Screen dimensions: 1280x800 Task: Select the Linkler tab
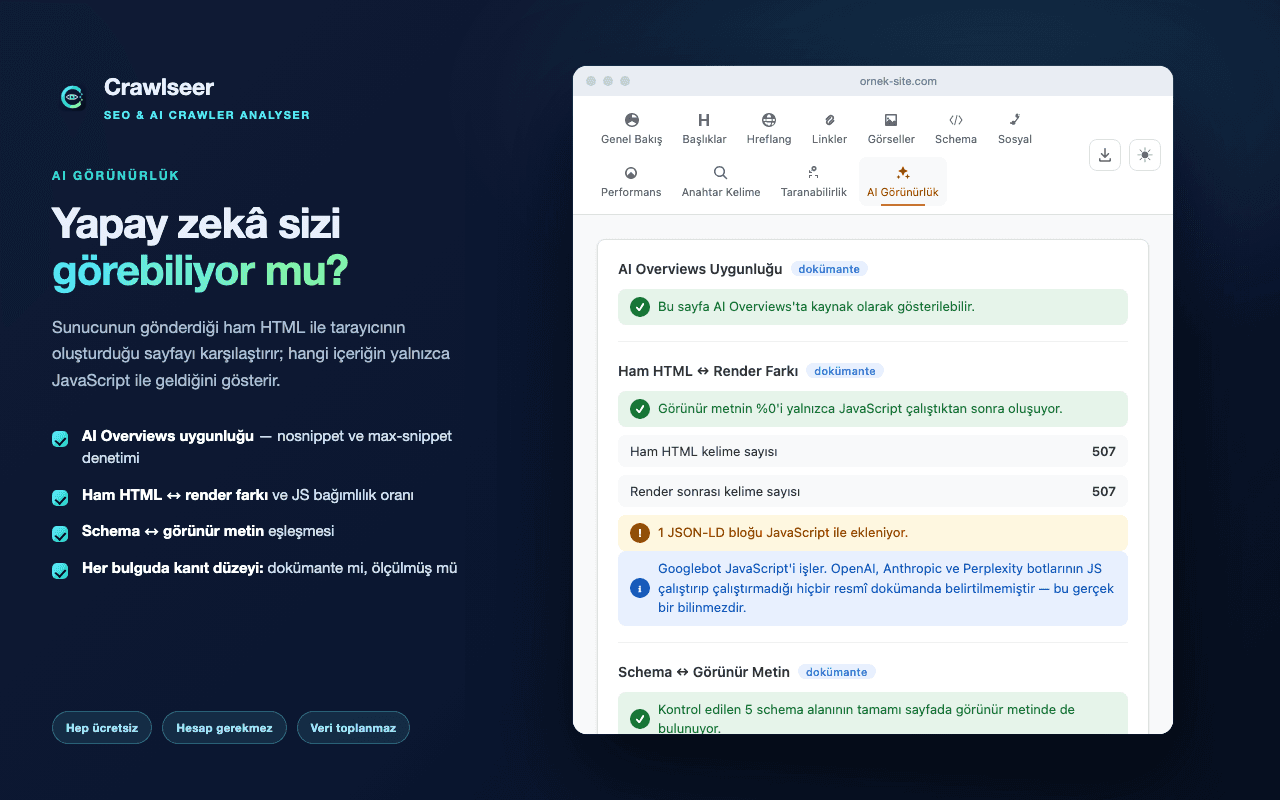tap(829, 129)
